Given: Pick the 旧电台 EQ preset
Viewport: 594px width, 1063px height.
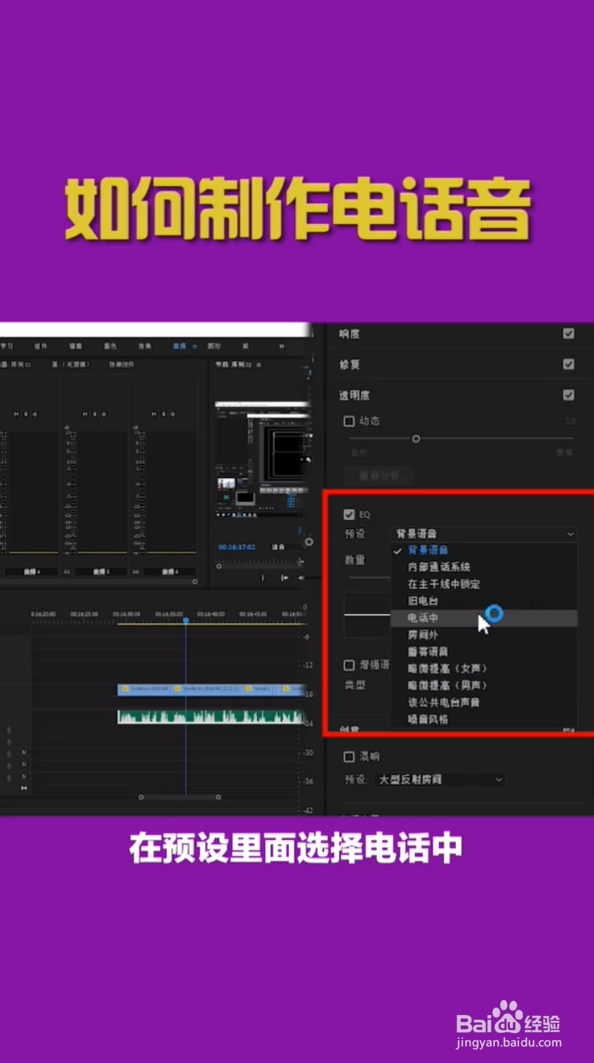Looking at the screenshot, I should 483,601.
